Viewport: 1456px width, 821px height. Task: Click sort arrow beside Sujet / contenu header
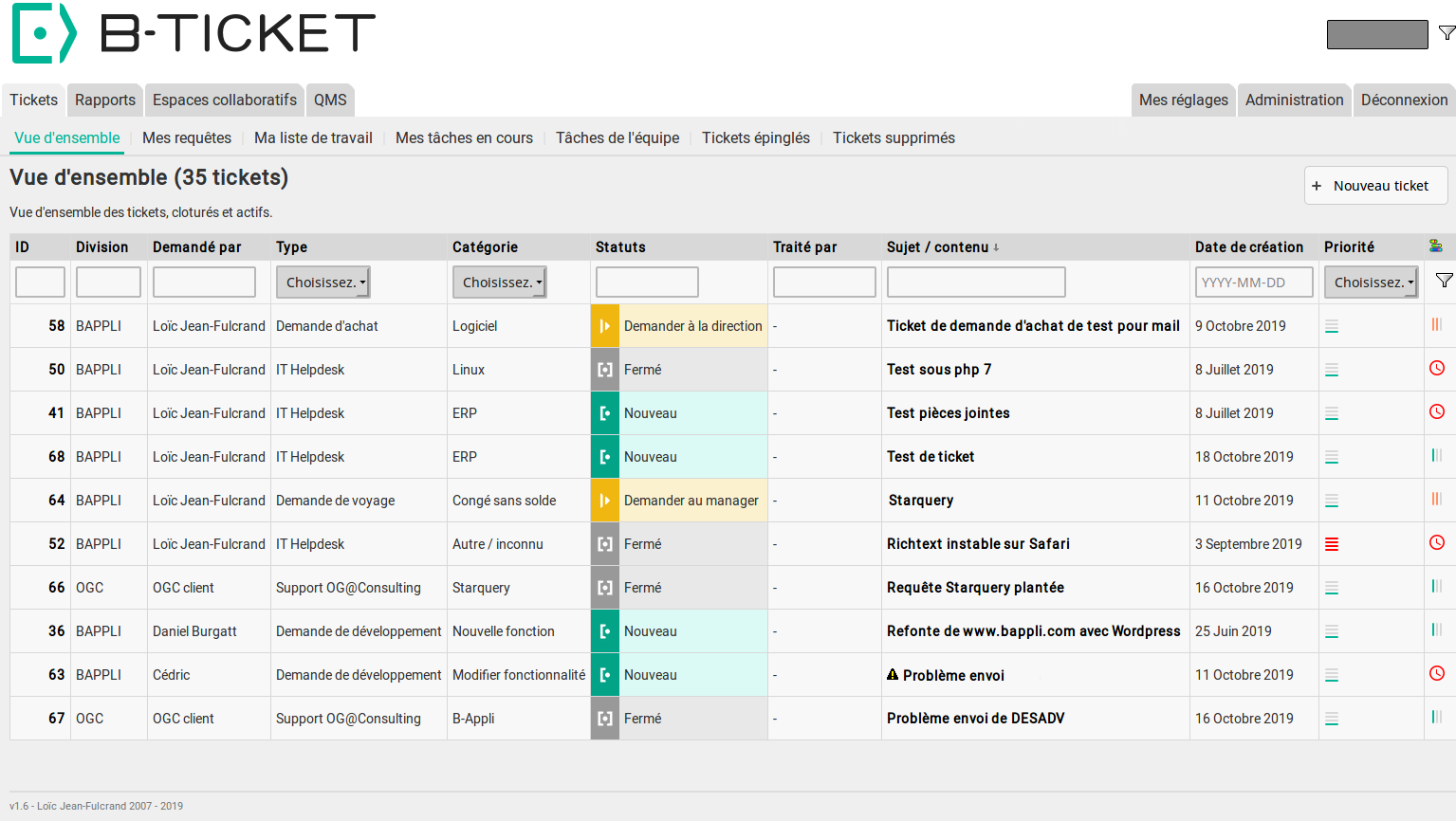point(996,247)
